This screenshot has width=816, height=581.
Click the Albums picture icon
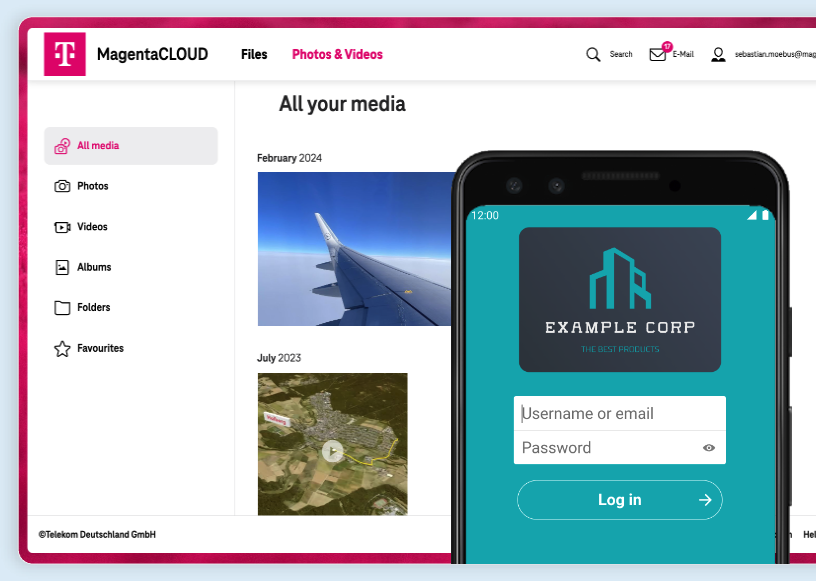pyautogui.click(x=62, y=267)
